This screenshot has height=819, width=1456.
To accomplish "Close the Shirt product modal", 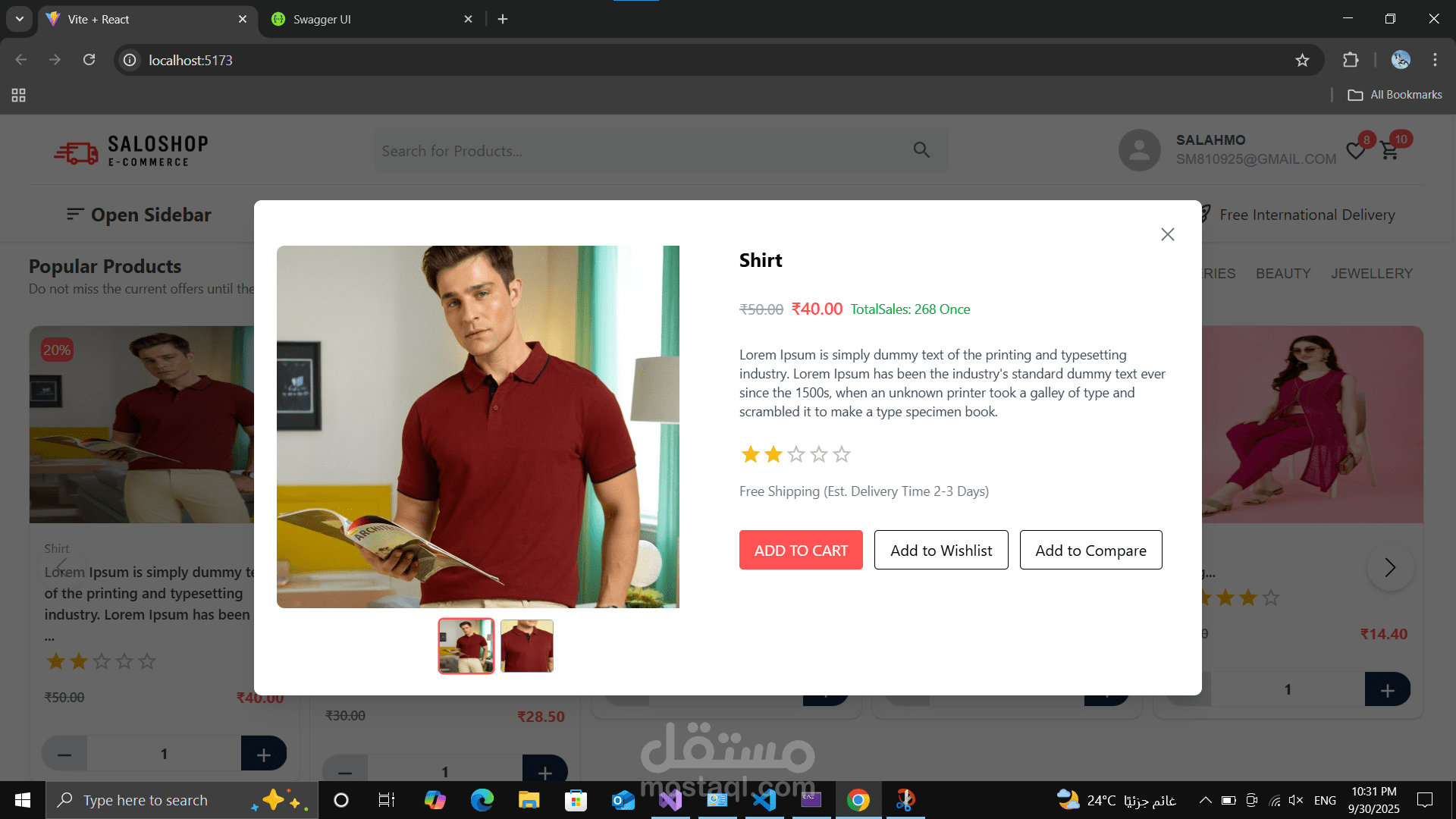I will [1167, 234].
